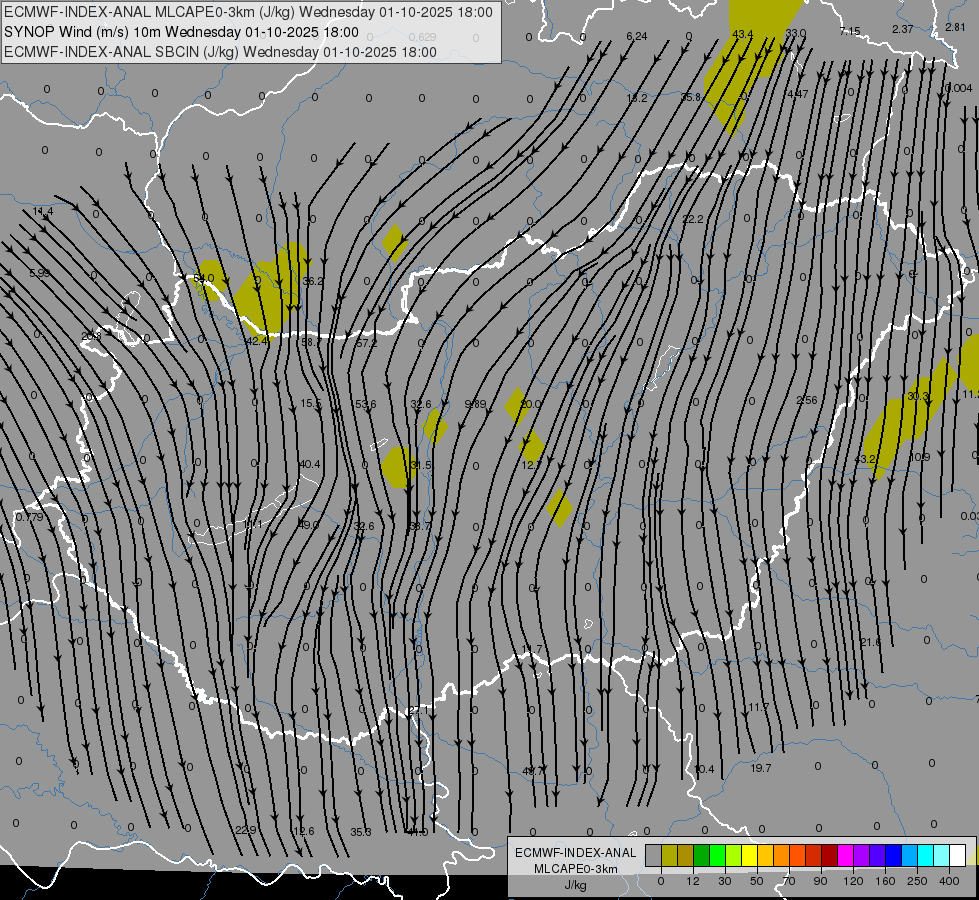Choose the white swatch at the legend end

point(958,855)
